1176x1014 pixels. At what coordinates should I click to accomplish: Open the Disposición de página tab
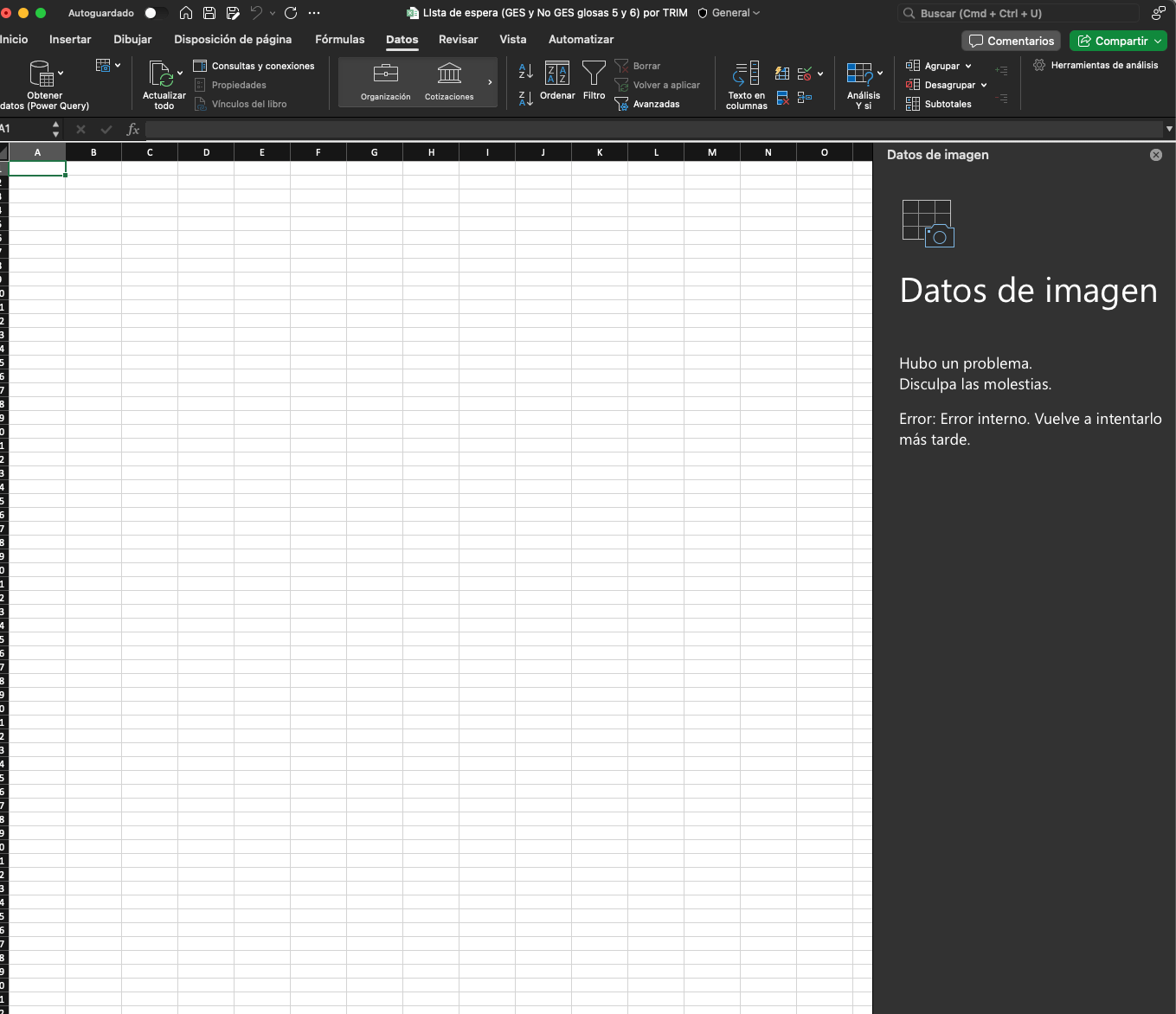[x=233, y=40]
